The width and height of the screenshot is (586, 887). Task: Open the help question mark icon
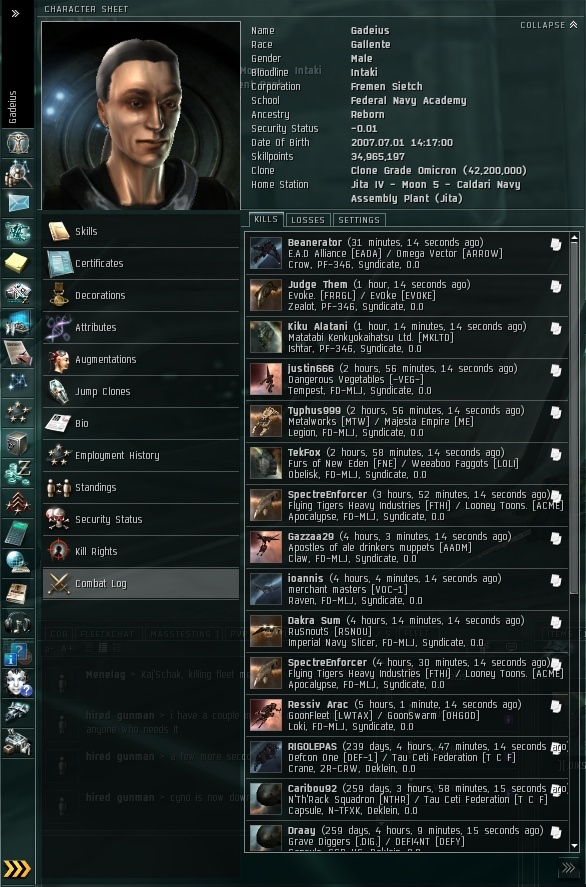pos(18,653)
